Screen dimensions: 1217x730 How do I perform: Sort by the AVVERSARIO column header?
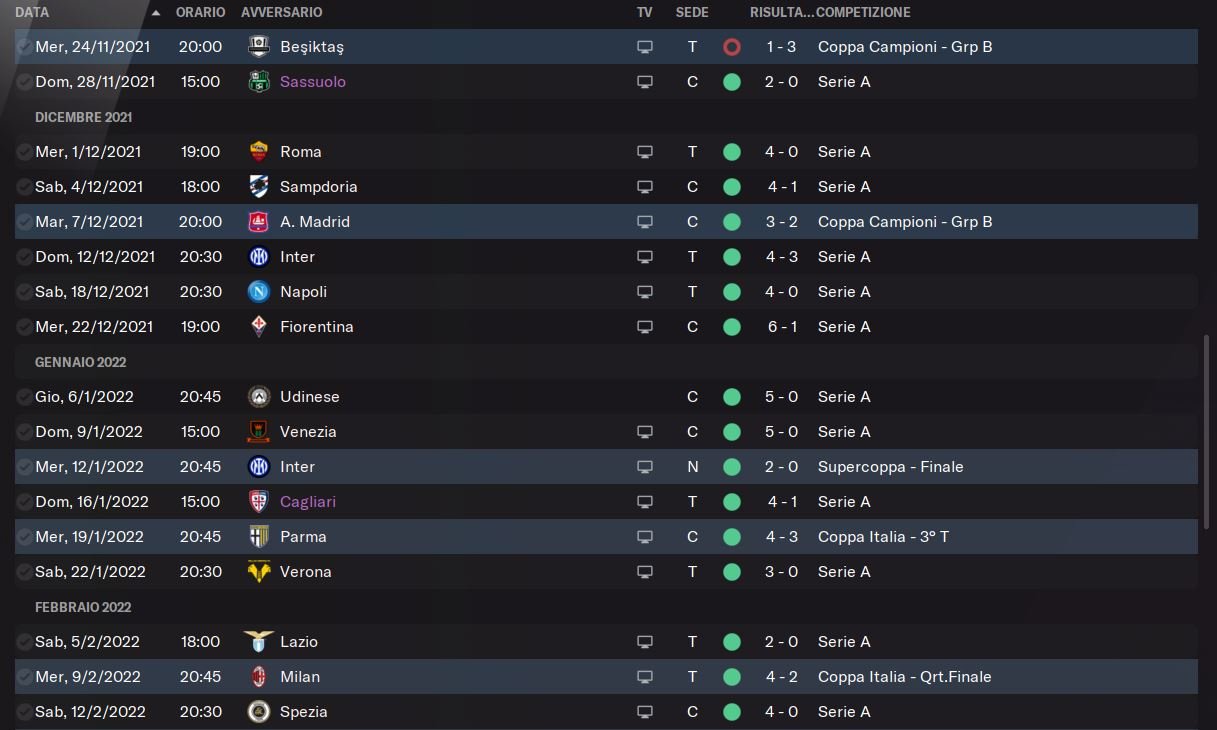[281, 13]
